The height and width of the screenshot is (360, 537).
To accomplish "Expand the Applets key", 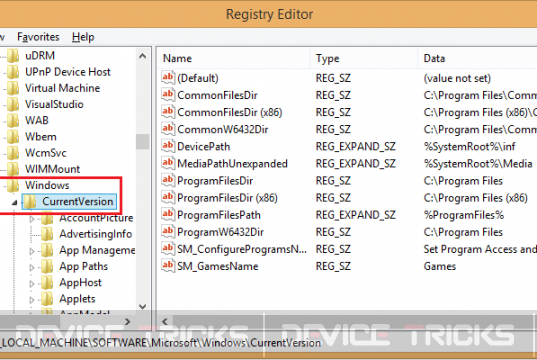I will pyautogui.click(x=32, y=300).
